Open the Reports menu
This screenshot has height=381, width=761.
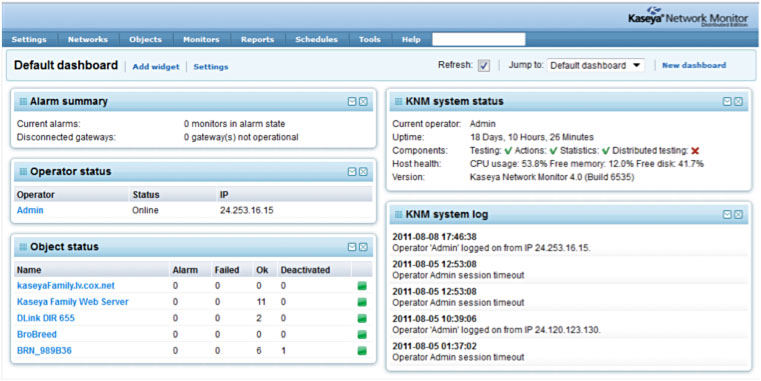pyautogui.click(x=257, y=39)
